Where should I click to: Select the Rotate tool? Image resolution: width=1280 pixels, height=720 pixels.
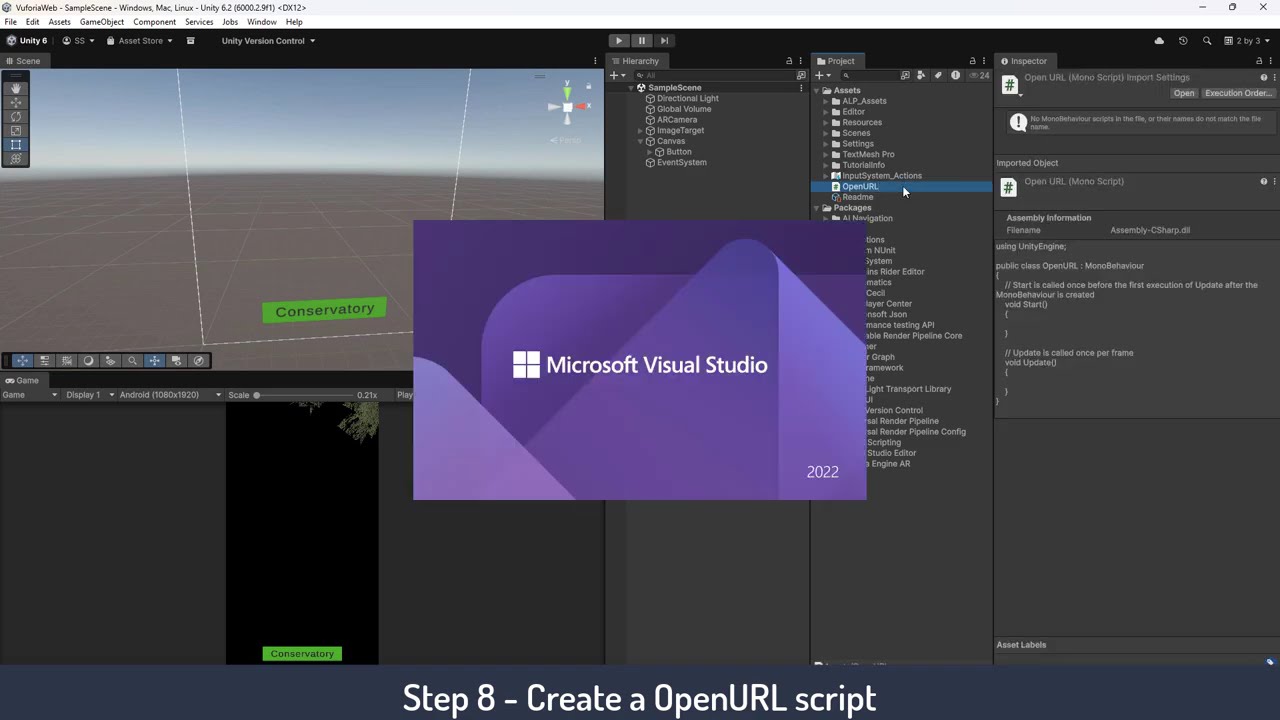click(x=15, y=116)
